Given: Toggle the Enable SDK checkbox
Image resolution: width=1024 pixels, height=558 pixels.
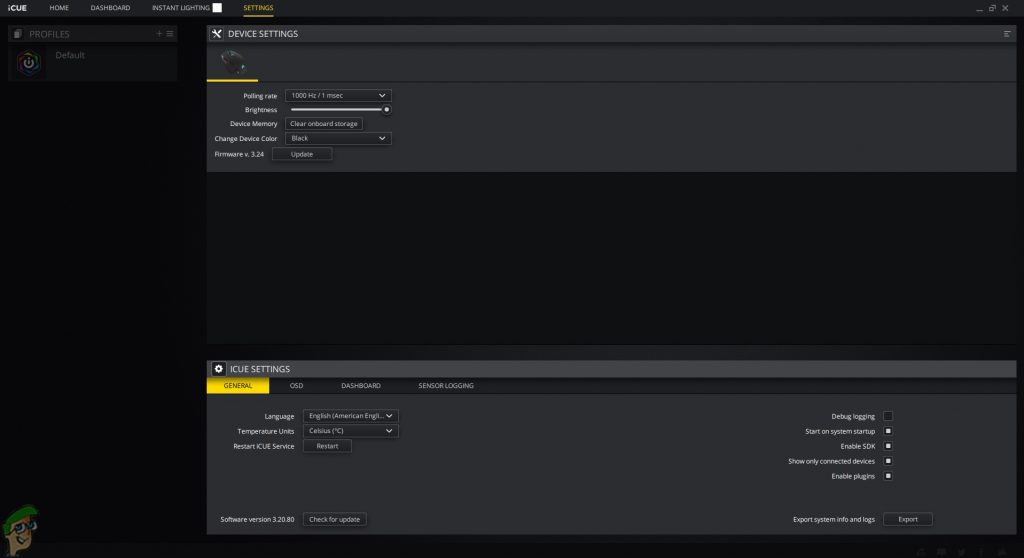Looking at the screenshot, I should tap(888, 446).
